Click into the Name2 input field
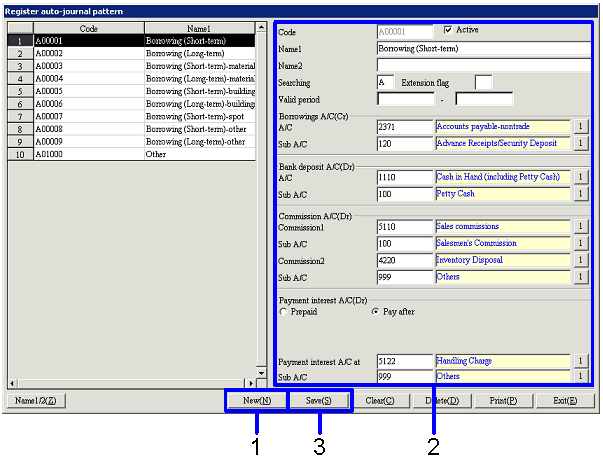The height and width of the screenshot is (464, 603). point(483,64)
